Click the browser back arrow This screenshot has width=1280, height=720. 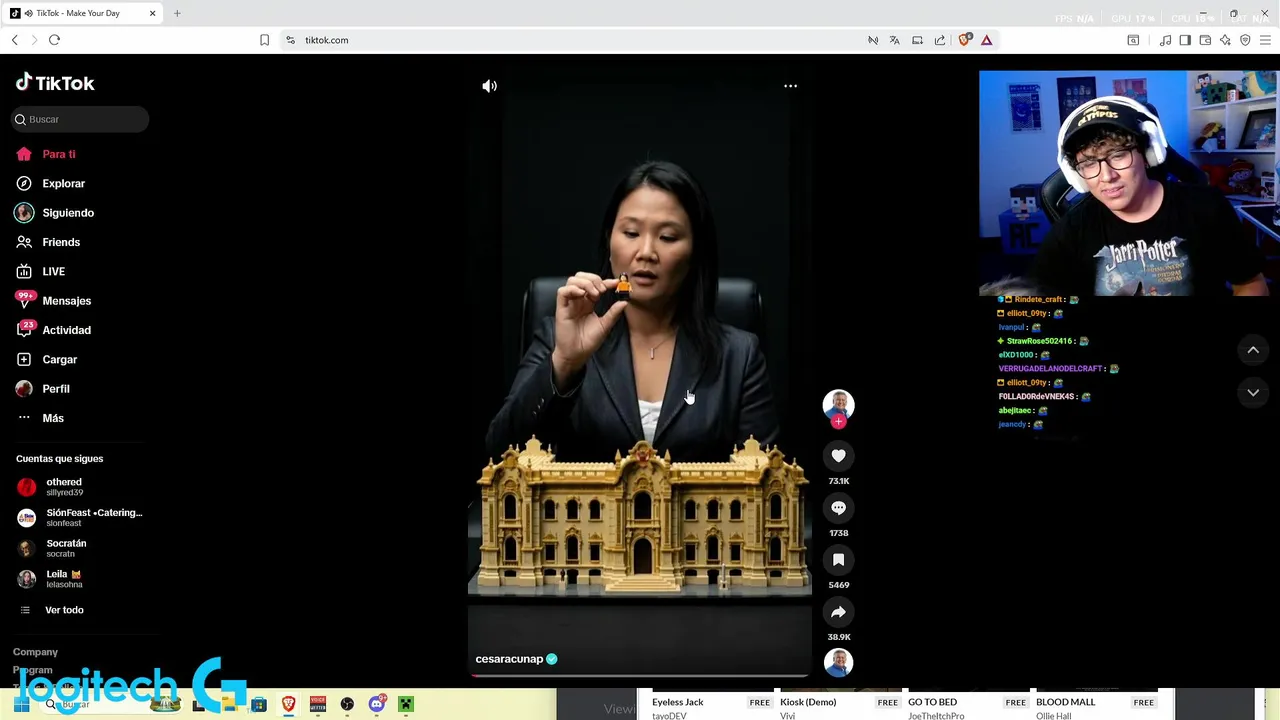(x=15, y=40)
